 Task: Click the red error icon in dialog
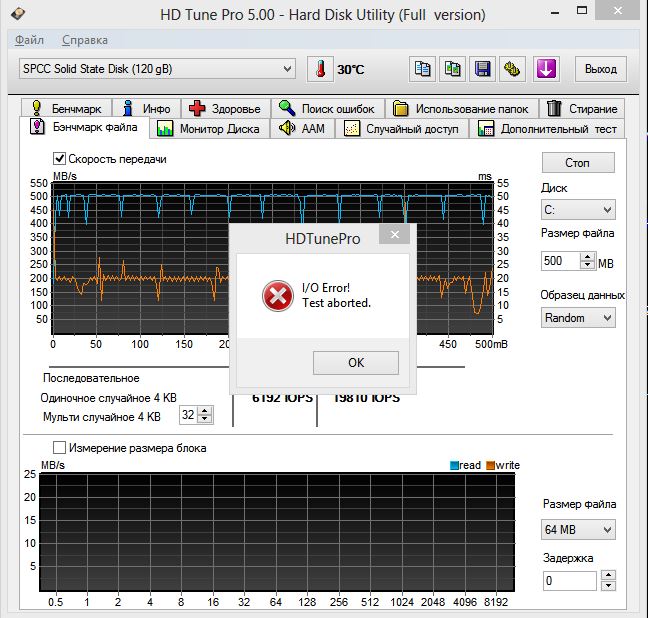[x=278, y=296]
